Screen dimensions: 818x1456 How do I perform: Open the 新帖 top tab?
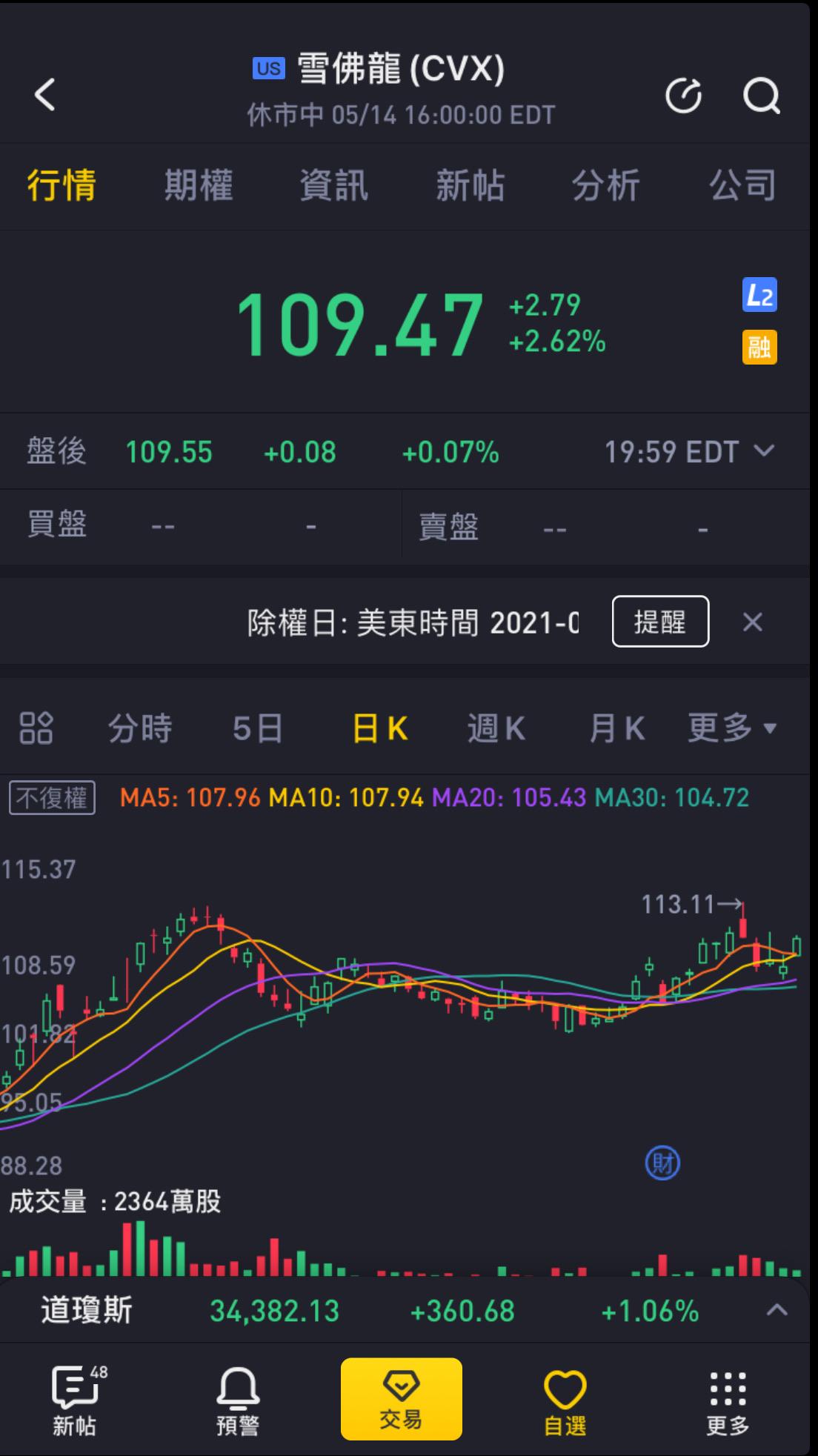point(470,185)
